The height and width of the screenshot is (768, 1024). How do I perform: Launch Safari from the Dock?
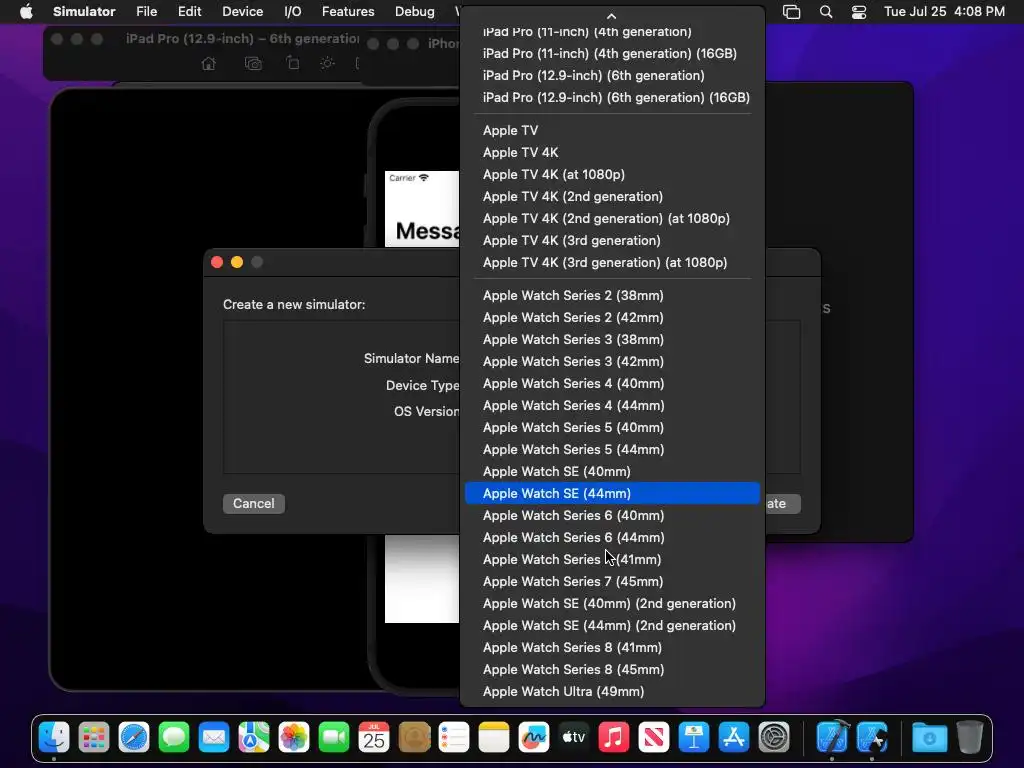coord(134,738)
